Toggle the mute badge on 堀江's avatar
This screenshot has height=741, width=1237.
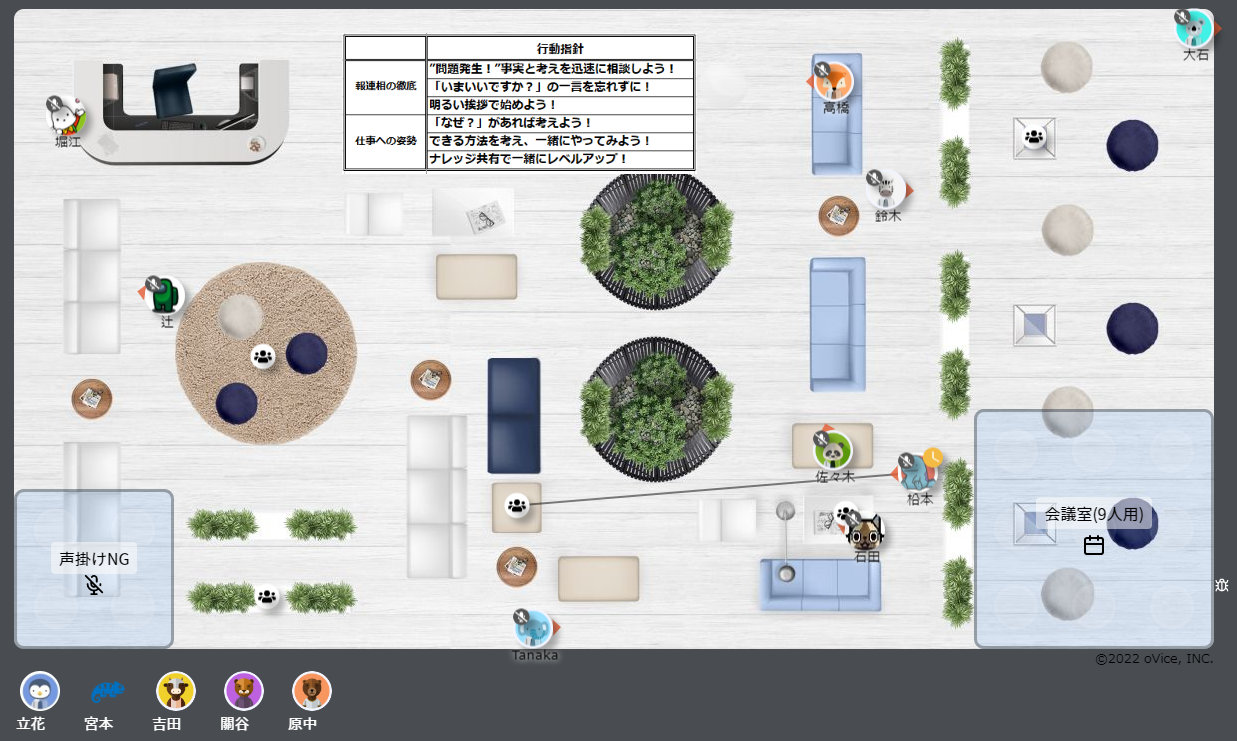pos(55,104)
